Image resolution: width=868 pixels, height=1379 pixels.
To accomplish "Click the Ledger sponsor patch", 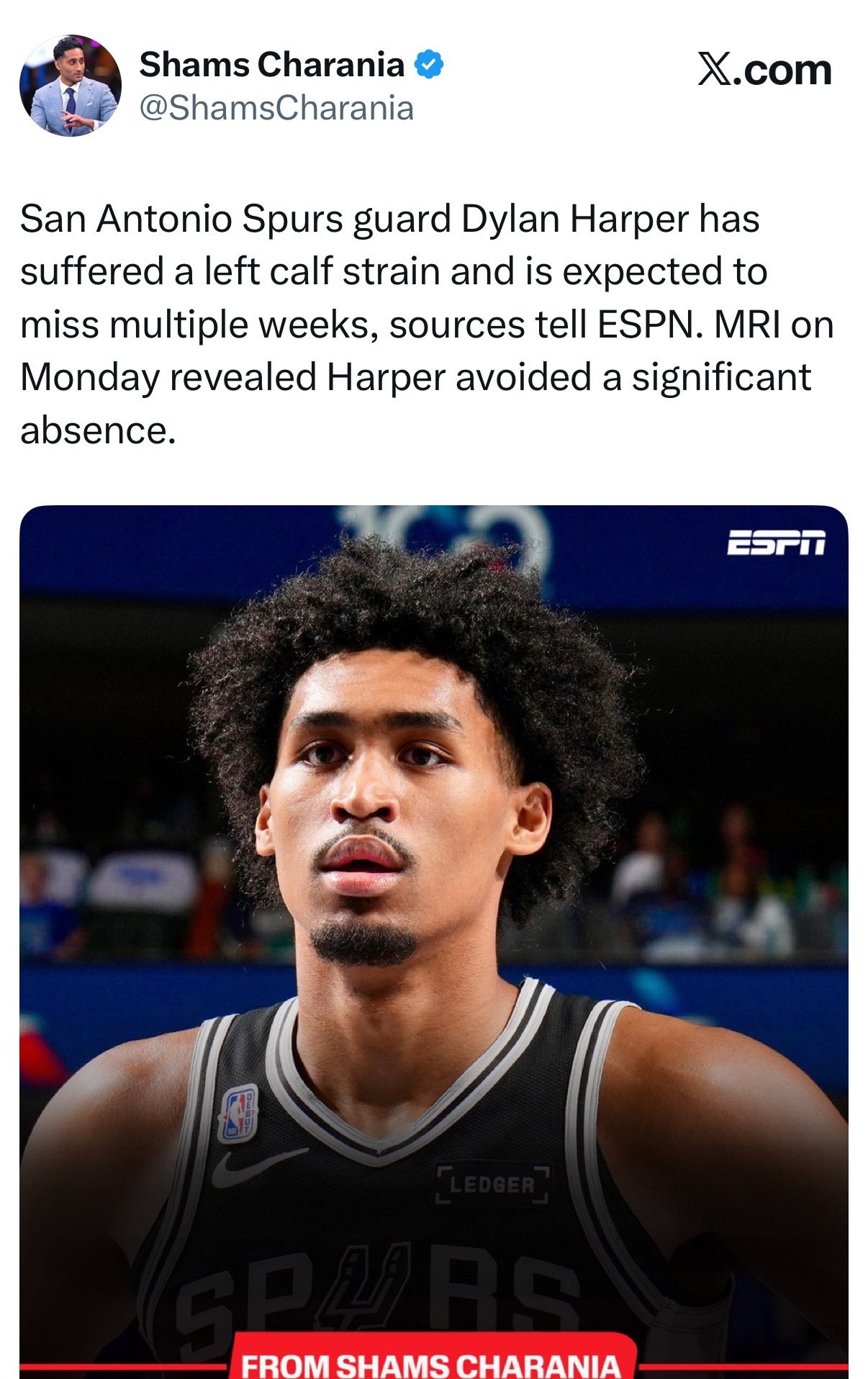I will pyautogui.click(x=492, y=1185).
